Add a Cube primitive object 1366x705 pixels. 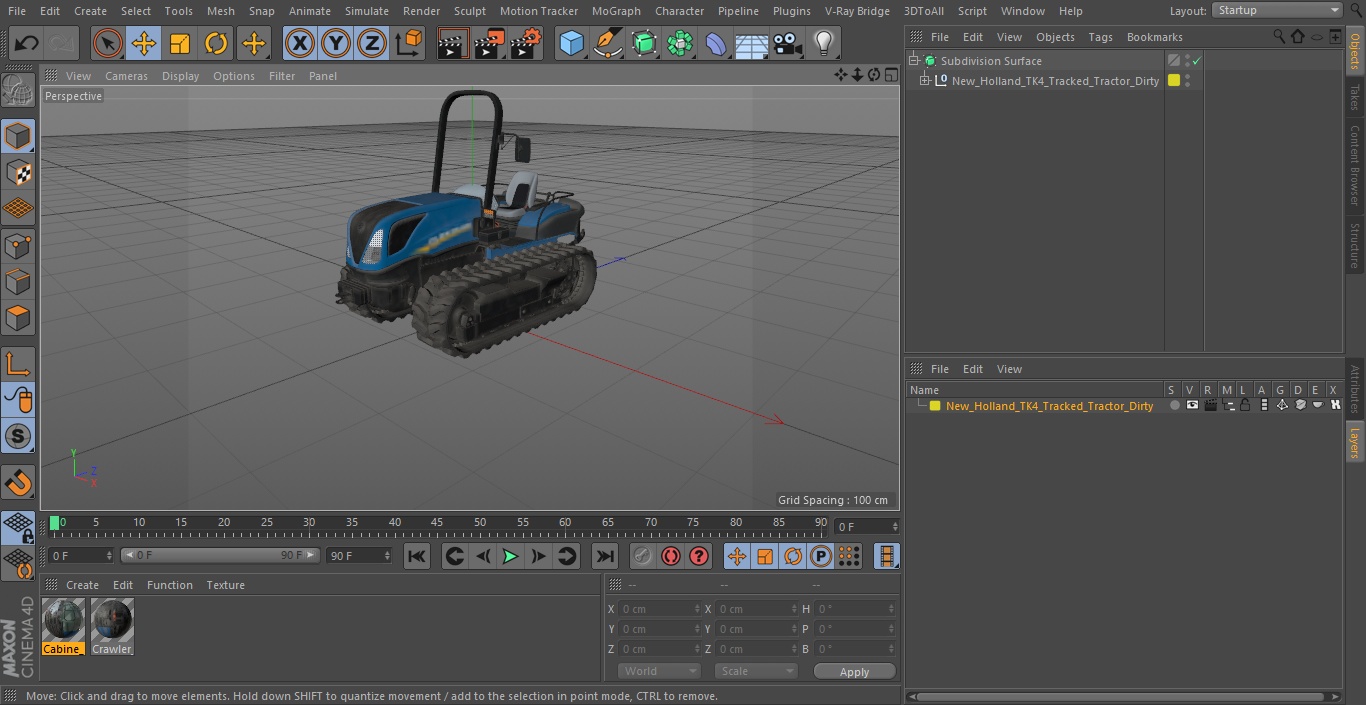(572, 43)
